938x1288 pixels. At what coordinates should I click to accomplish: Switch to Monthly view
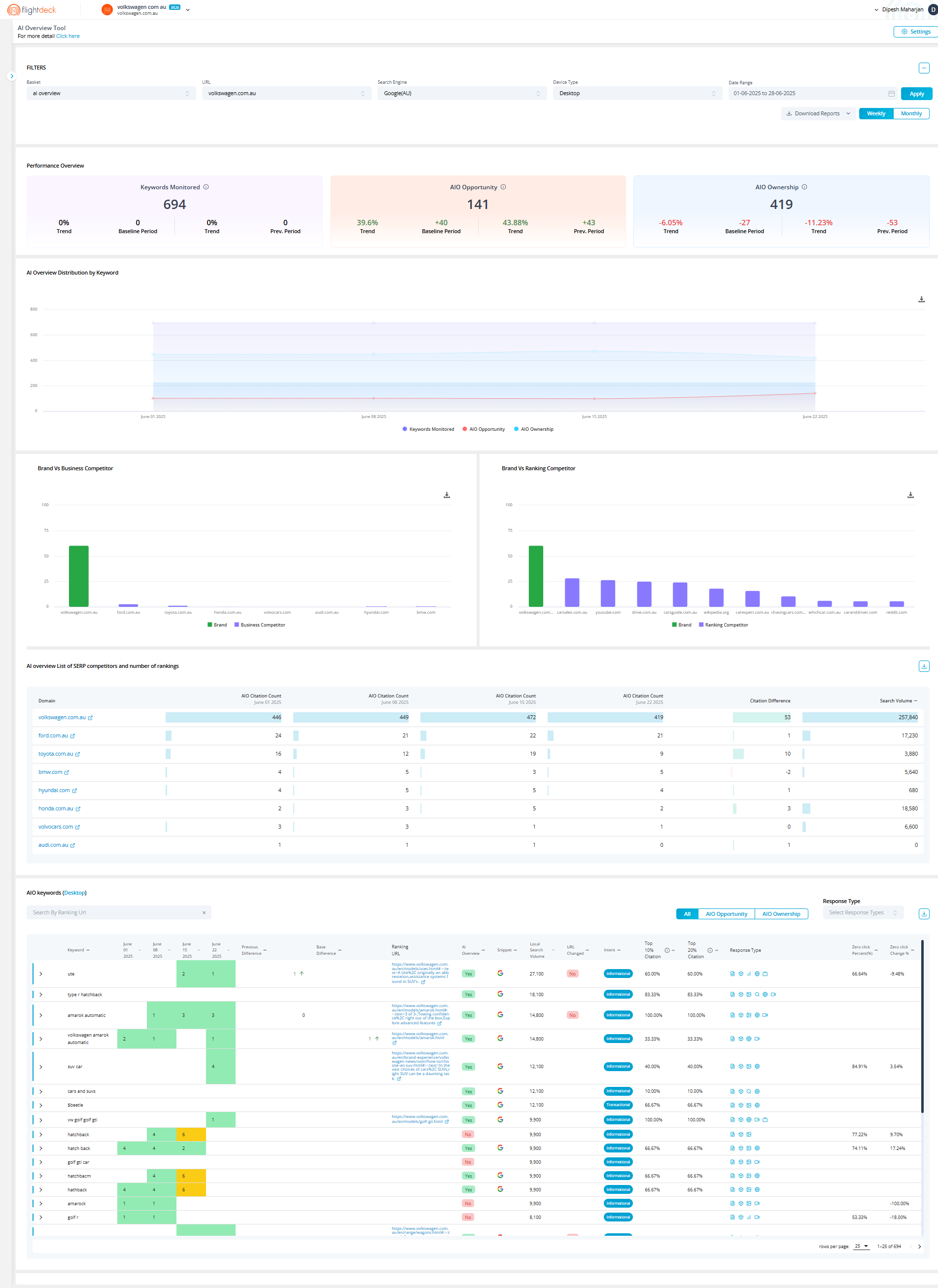911,113
